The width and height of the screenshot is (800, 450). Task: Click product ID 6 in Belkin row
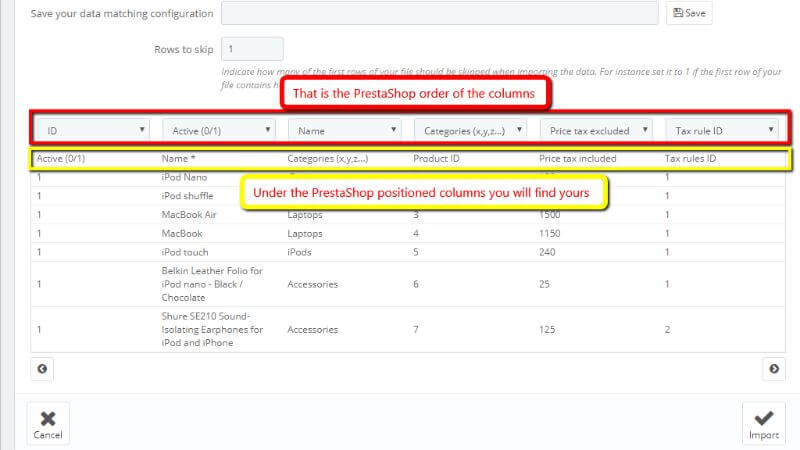[416, 284]
